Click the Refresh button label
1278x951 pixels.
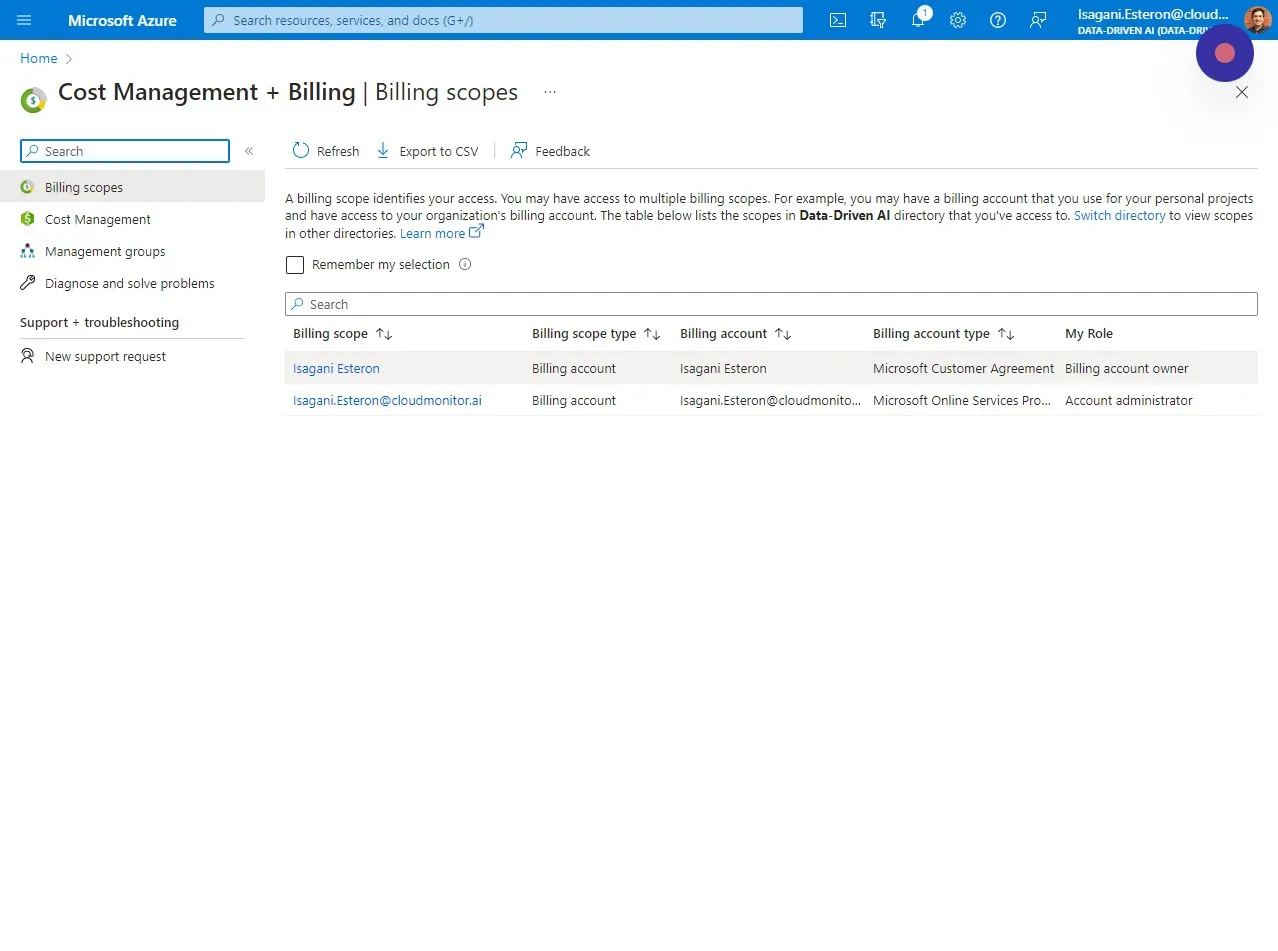(x=338, y=151)
